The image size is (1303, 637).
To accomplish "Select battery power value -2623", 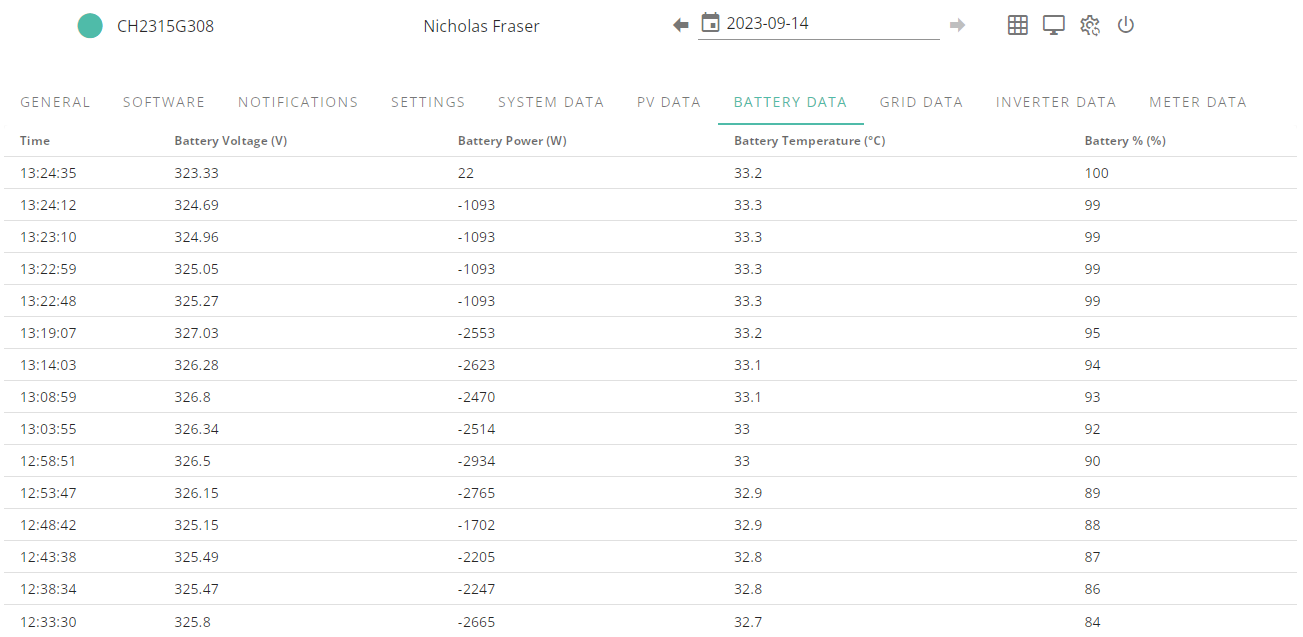I will 476,365.
